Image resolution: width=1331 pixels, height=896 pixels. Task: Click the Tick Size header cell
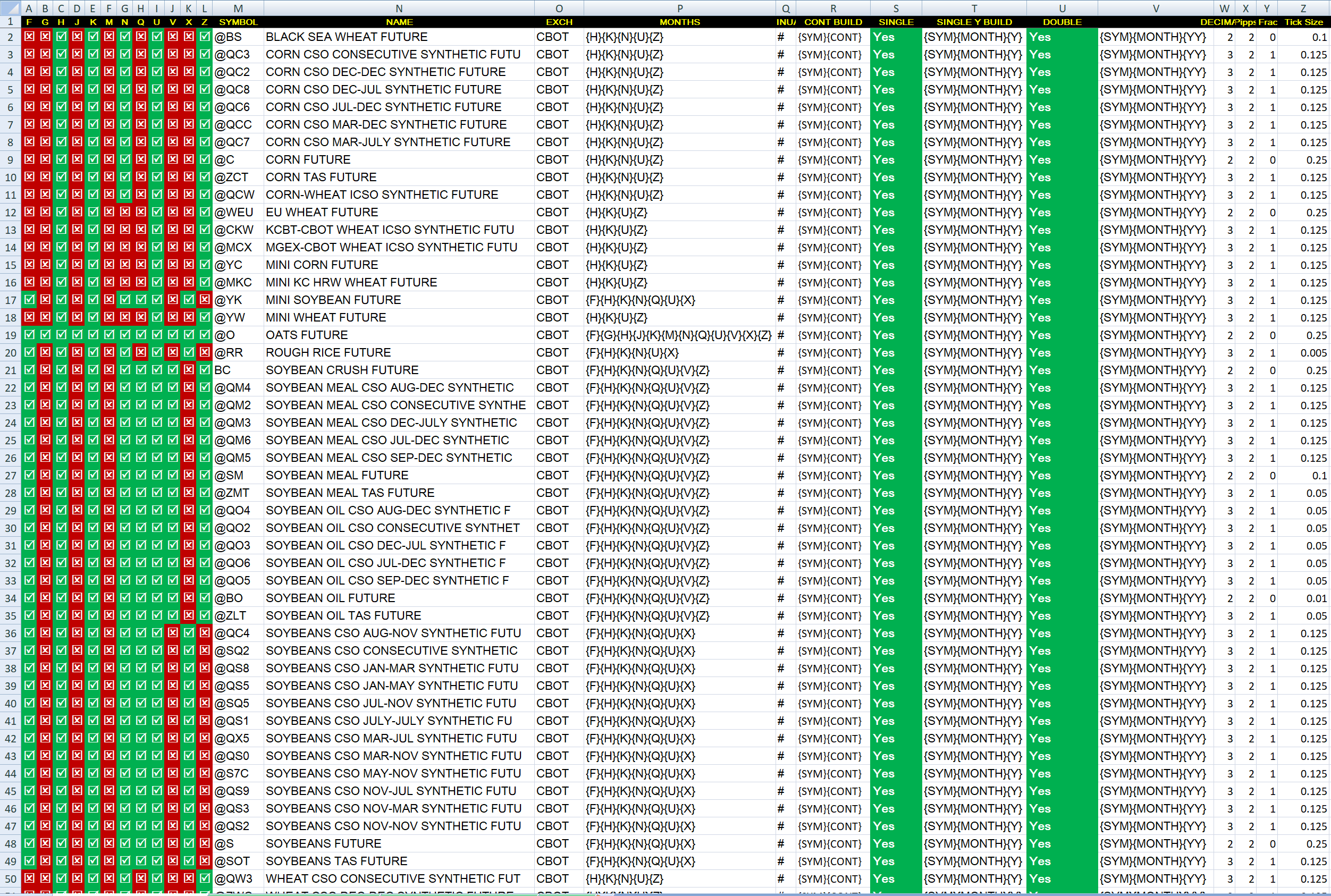click(1303, 22)
